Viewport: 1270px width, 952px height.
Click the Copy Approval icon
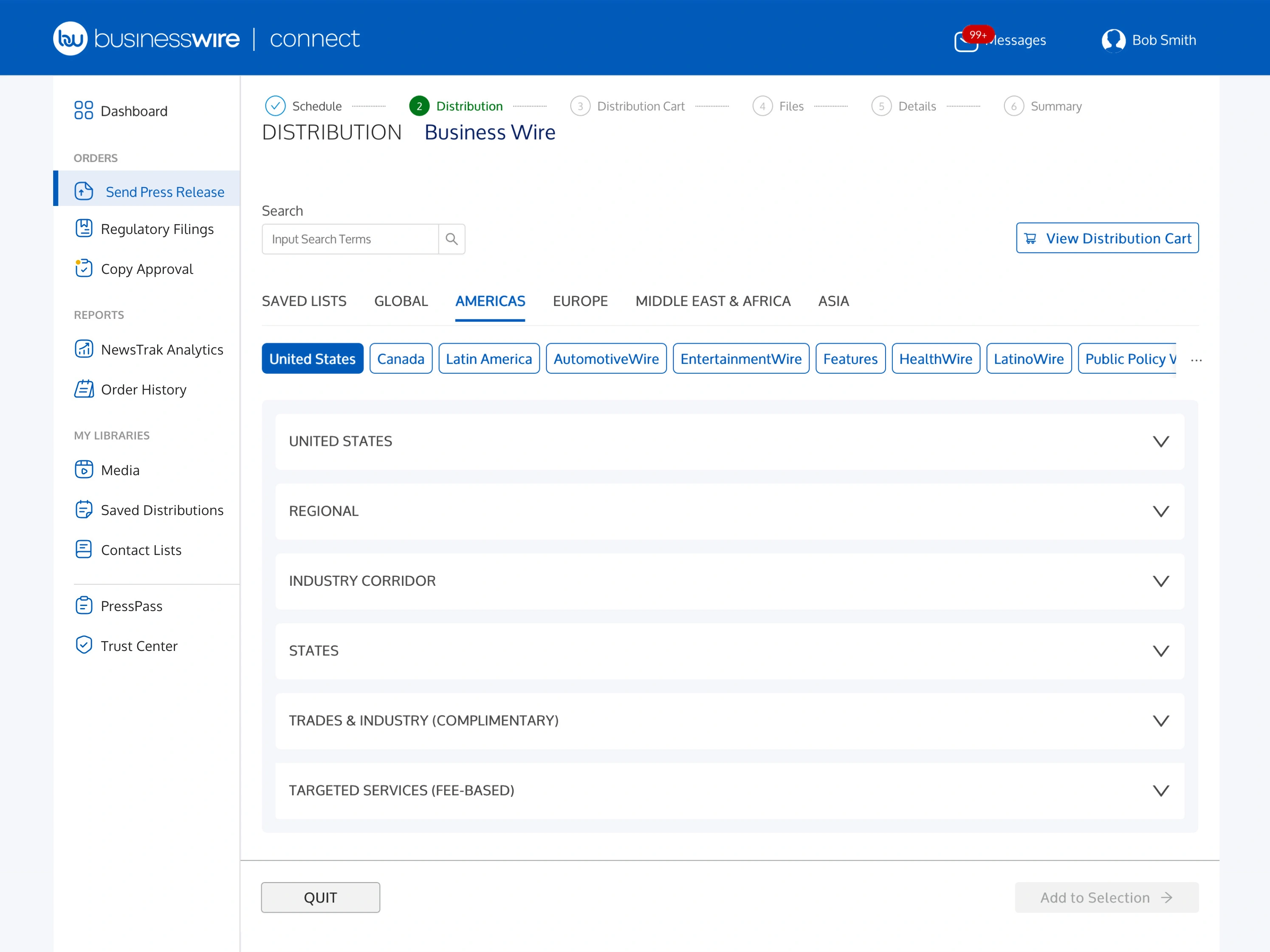[84, 268]
